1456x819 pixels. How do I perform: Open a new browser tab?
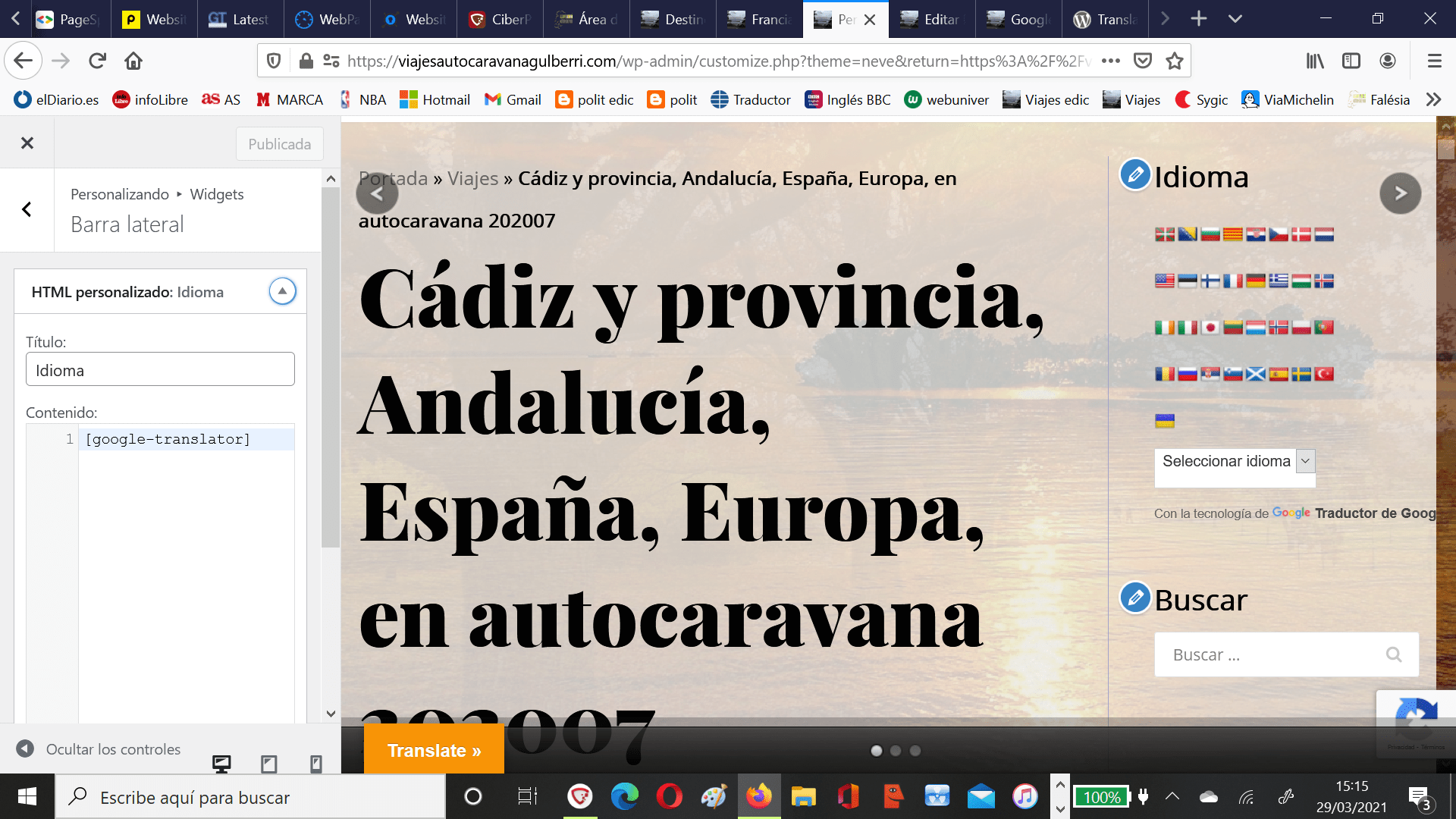[x=1199, y=19]
